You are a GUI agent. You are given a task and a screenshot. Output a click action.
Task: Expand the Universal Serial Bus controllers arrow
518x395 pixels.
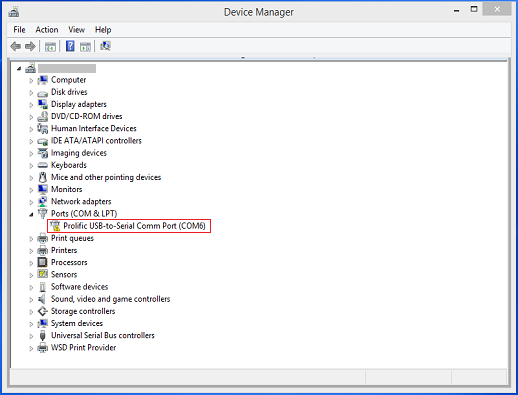(31, 336)
